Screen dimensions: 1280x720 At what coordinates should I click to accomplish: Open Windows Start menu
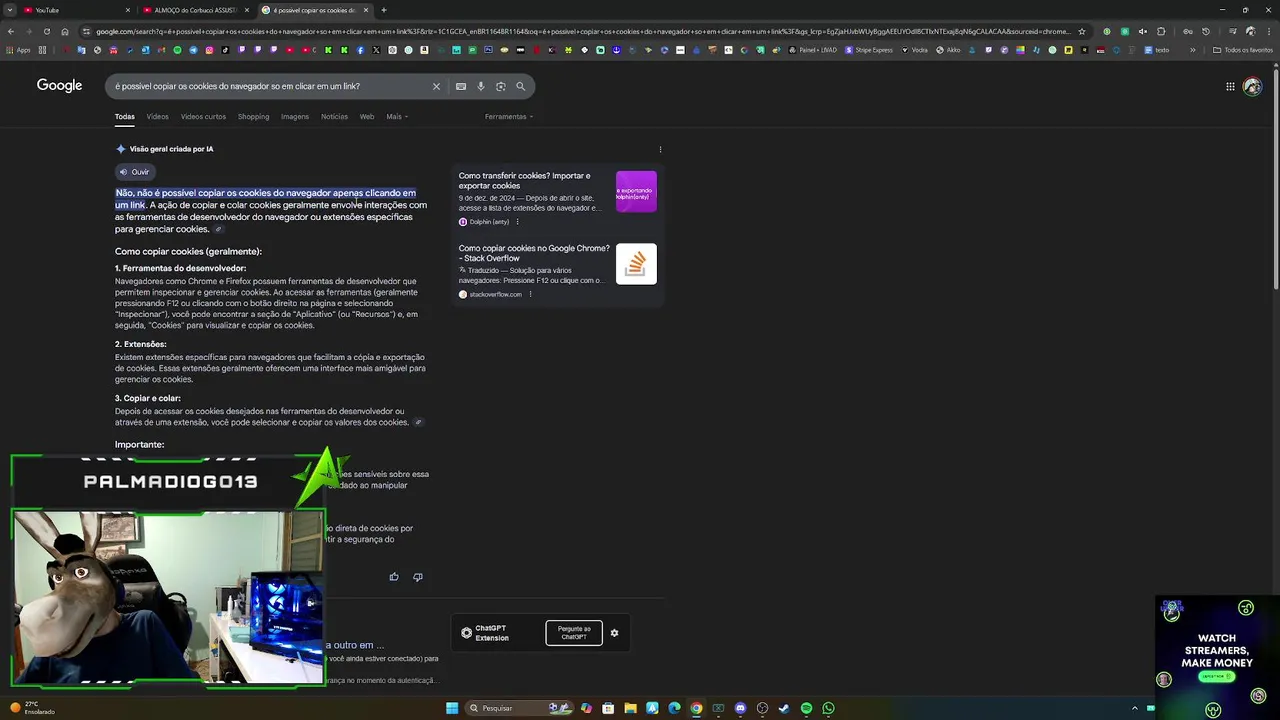point(452,708)
